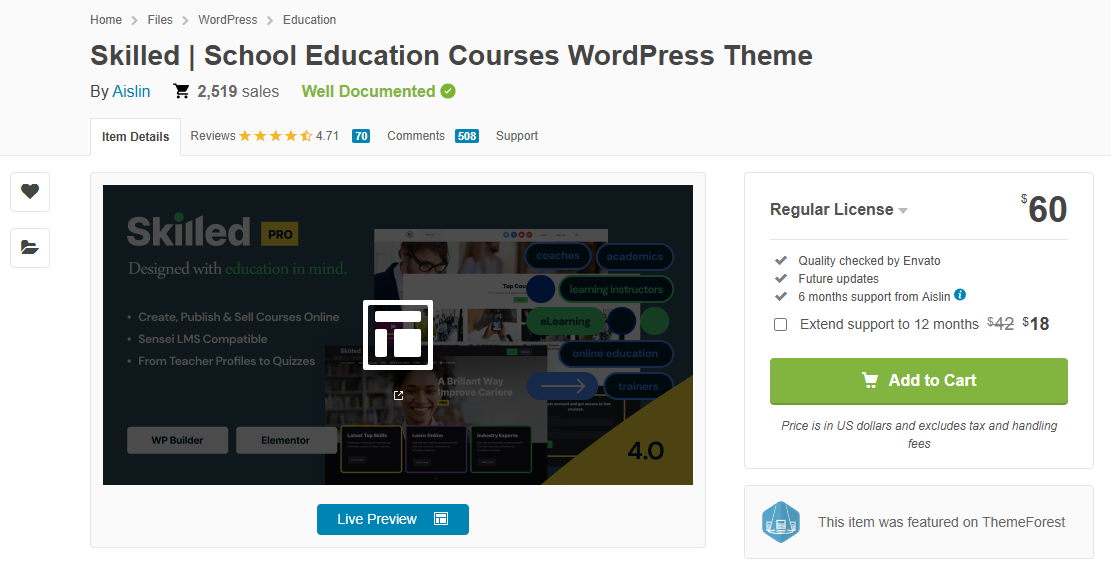Go to Home breadcrumb
The width and height of the screenshot is (1111, 570).
[106, 20]
